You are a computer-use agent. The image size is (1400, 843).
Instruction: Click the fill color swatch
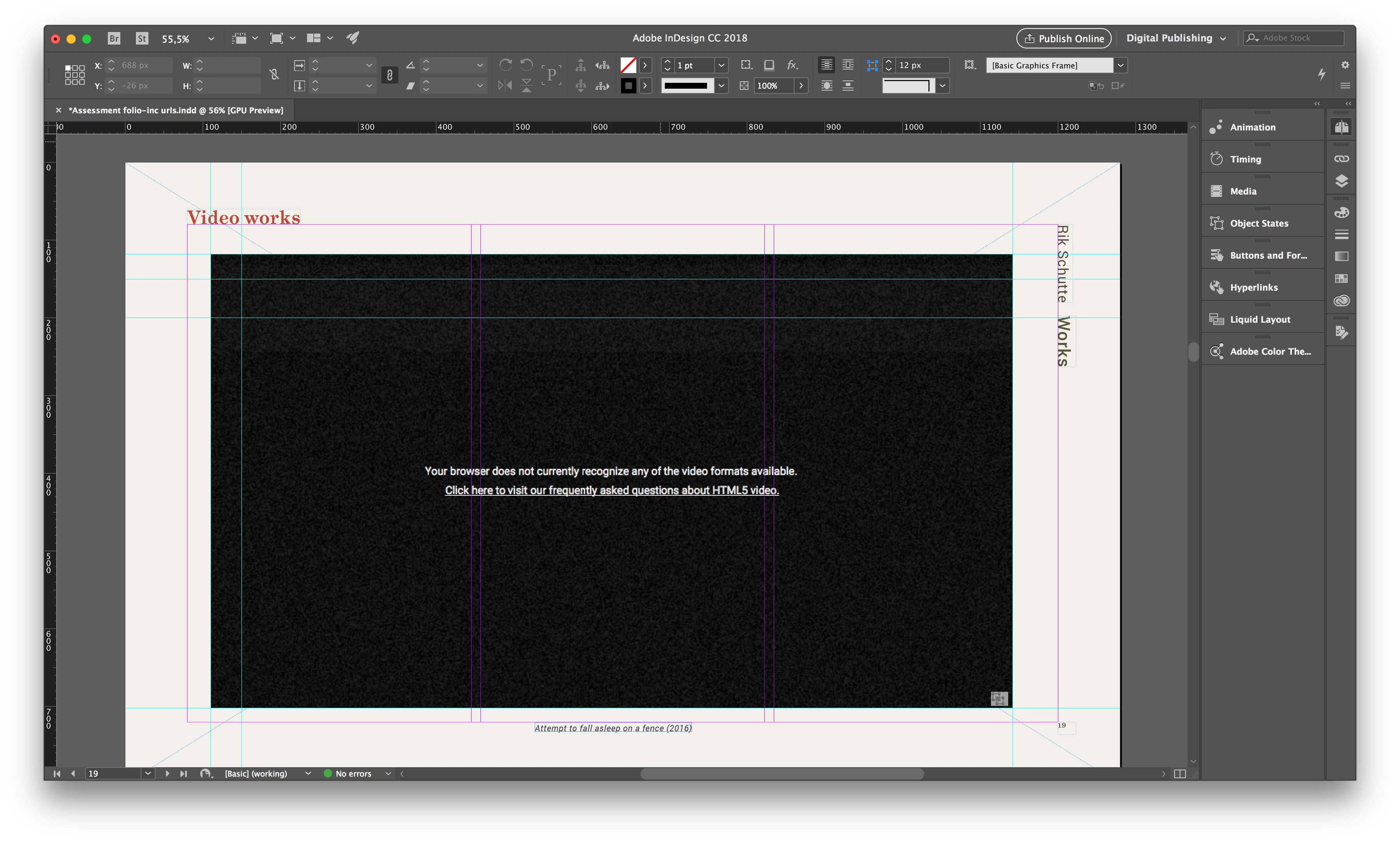pyautogui.click(x=628, y=65)
